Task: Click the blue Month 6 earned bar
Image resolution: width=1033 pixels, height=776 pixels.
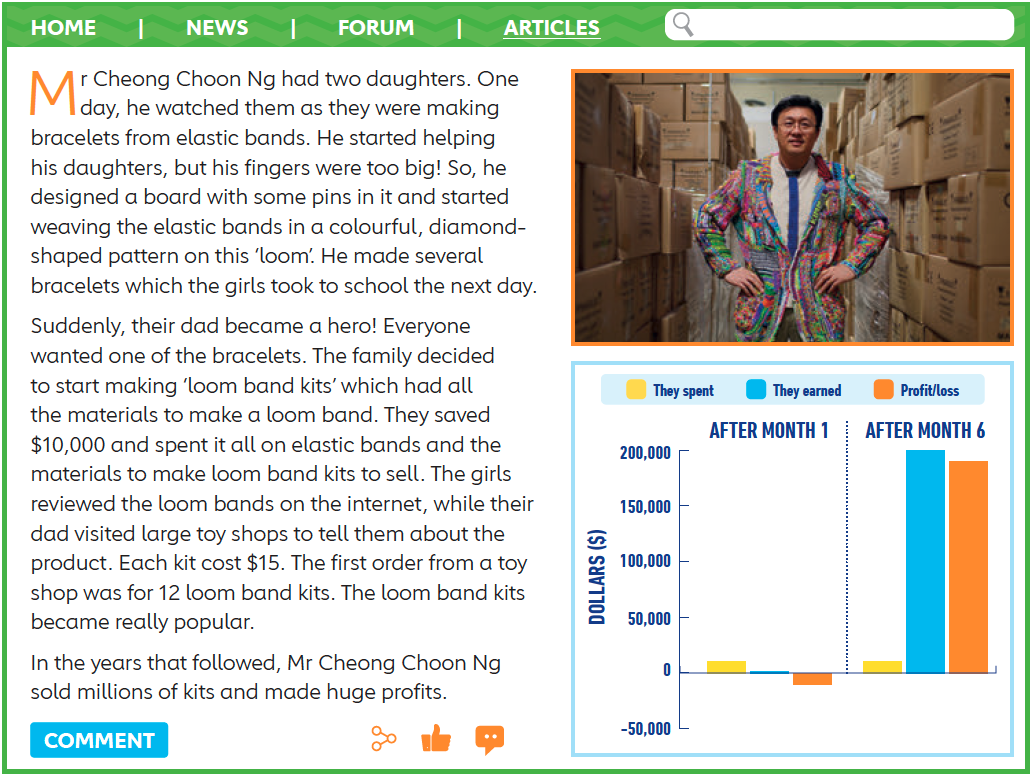Action: coord(925,561)
